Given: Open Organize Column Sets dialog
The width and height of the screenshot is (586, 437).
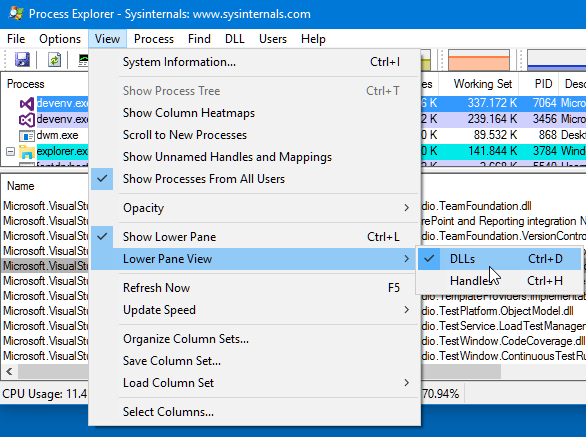Looking at the screenshot, I should pyautogui.click(x=254, y=339).
